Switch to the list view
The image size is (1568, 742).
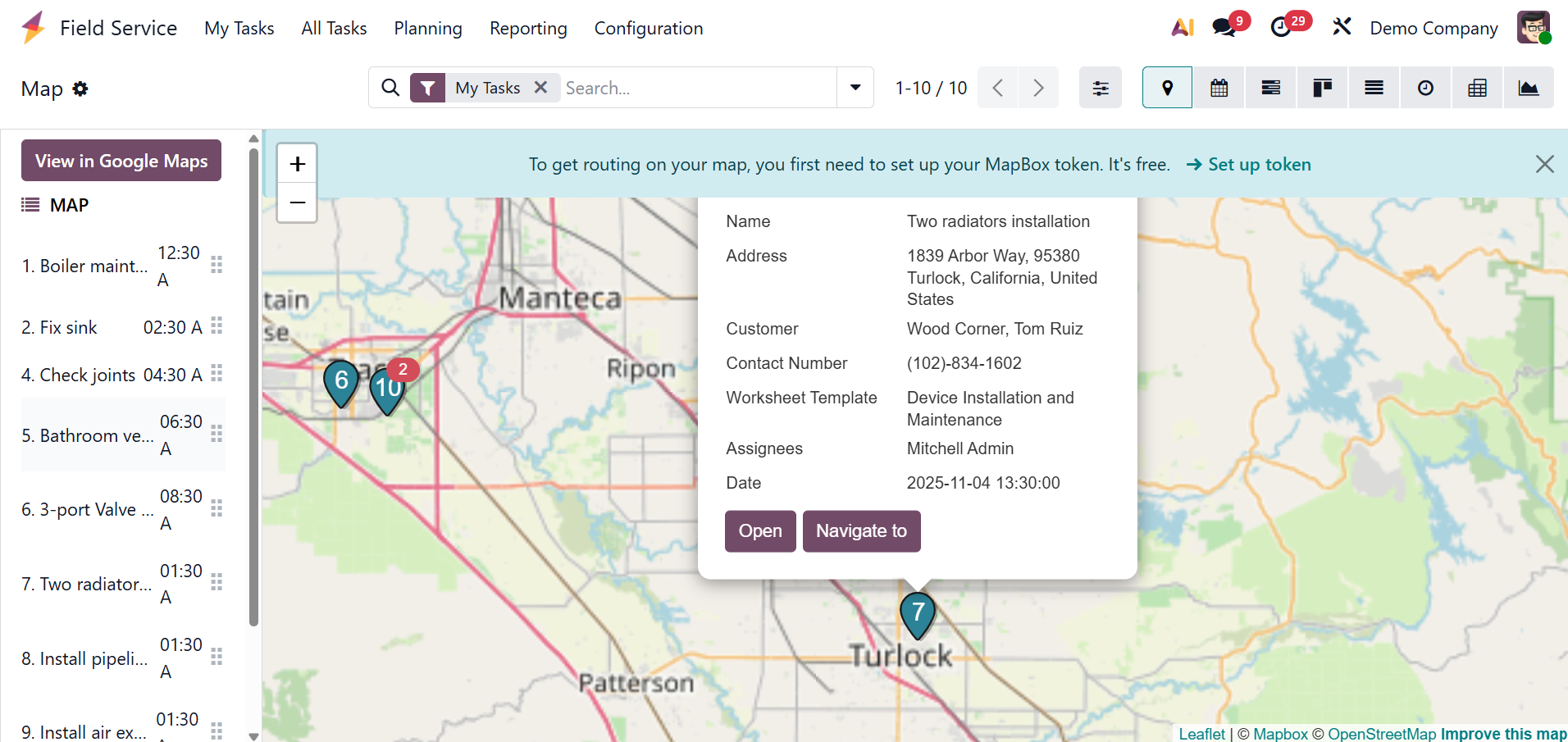(x=1374, y=88)
